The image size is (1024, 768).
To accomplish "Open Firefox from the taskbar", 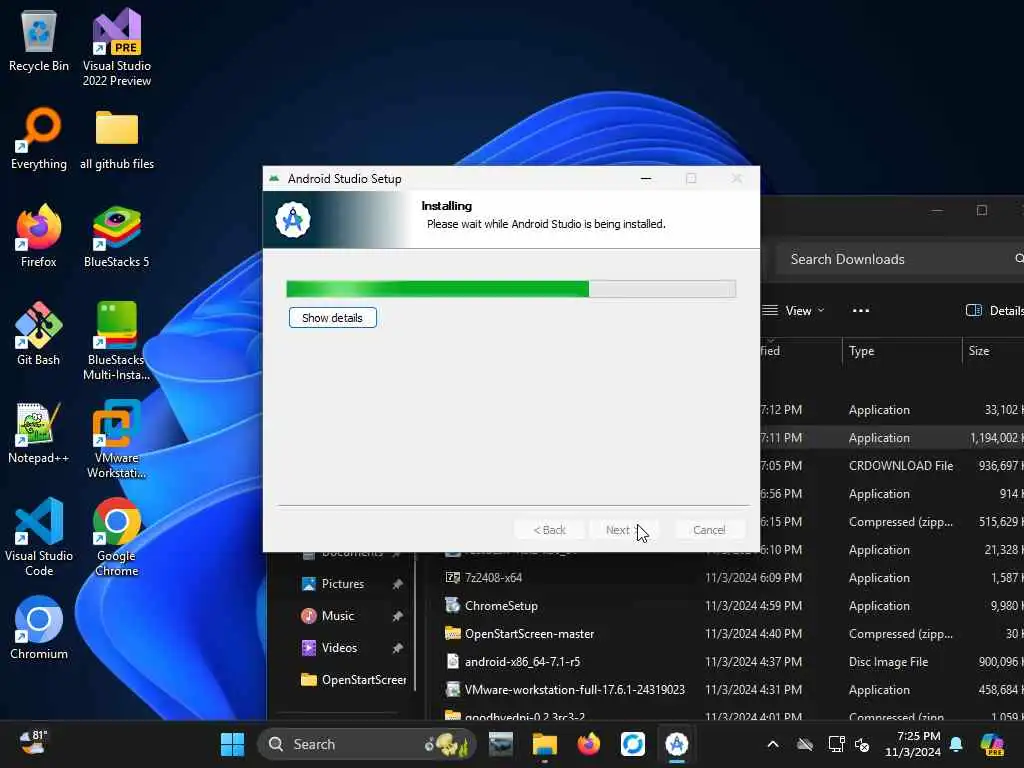I will click(588, 744).
